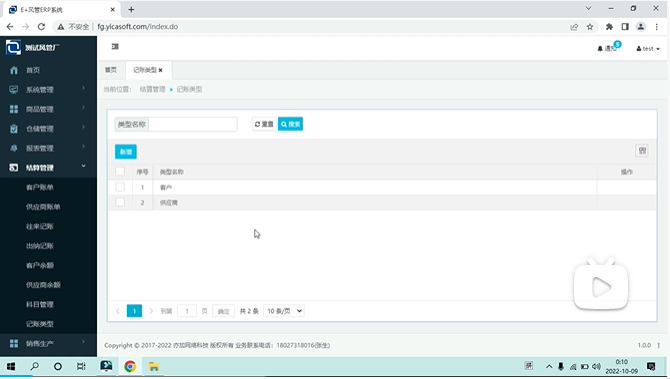Click the blue 新增 add button
Viewport: 670px width, 379px height.
tap(126, 152)
